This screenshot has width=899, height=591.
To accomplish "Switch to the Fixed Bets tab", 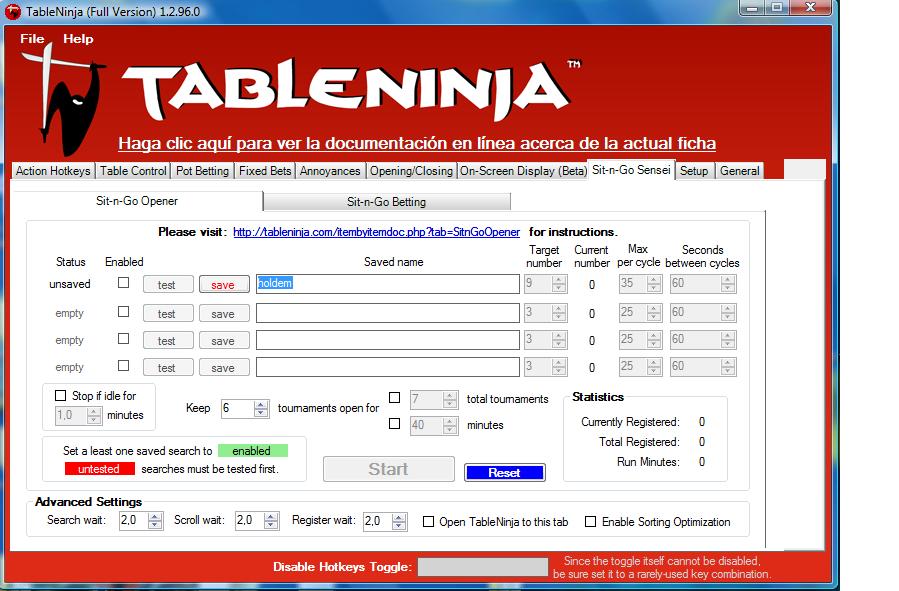I will click(x=265, y=171).
